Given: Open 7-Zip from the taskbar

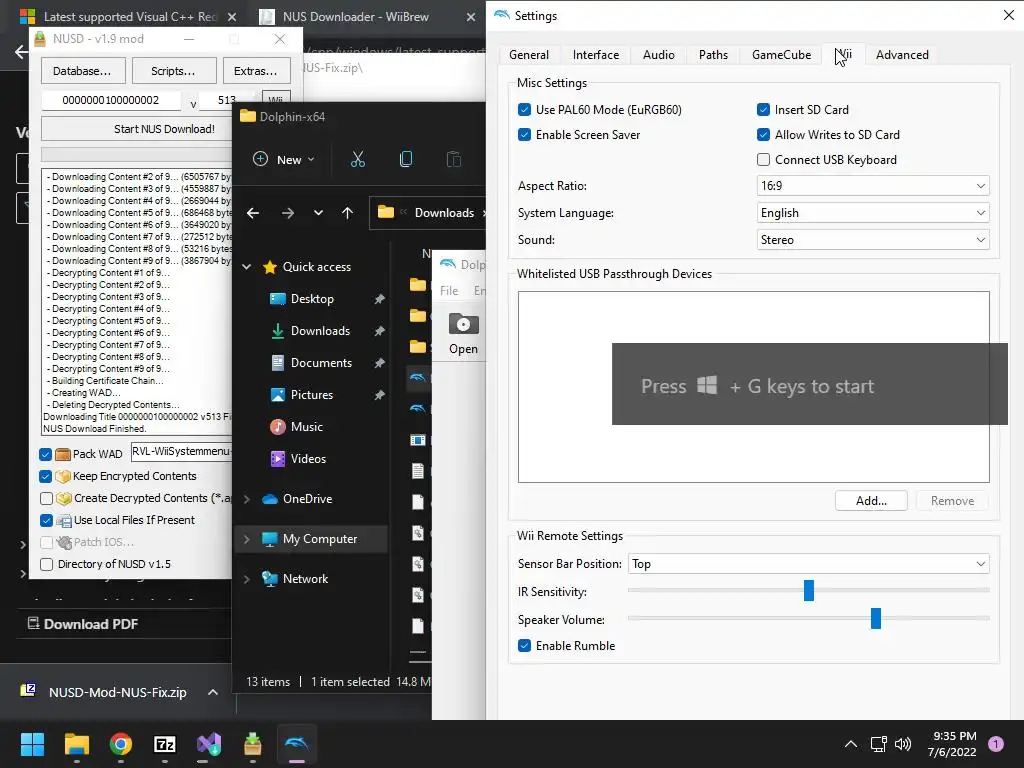Looking at the screenshot, I should click(165, 744).
